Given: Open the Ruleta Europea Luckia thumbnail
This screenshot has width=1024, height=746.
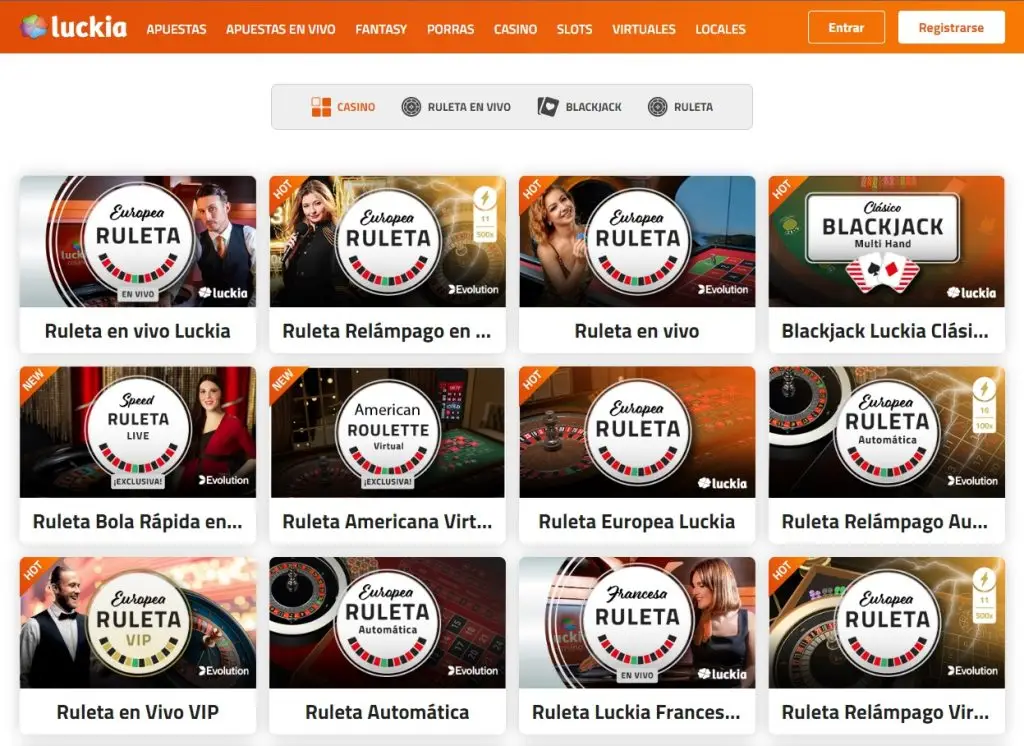Looking at the screenshot, I should point(637,432).
